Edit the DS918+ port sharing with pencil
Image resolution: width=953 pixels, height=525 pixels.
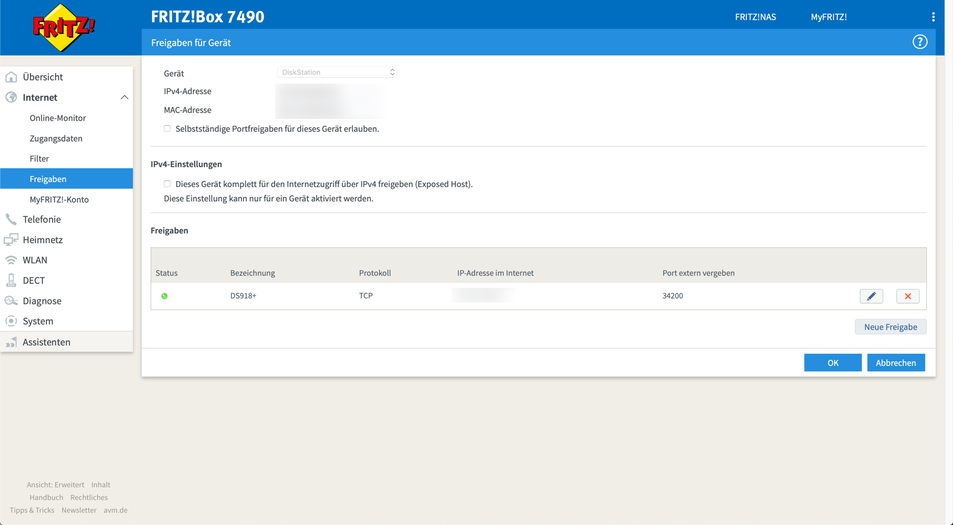(871, 296)
